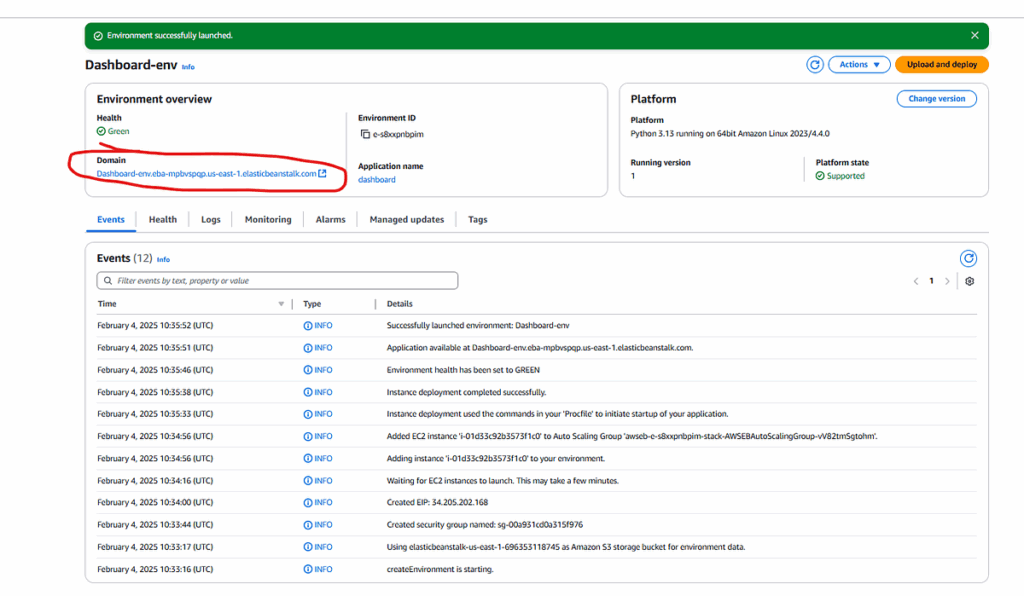Sort events by the Time column arrow
The height and width of the screenshot is (596, 1024).
(281, 304)
